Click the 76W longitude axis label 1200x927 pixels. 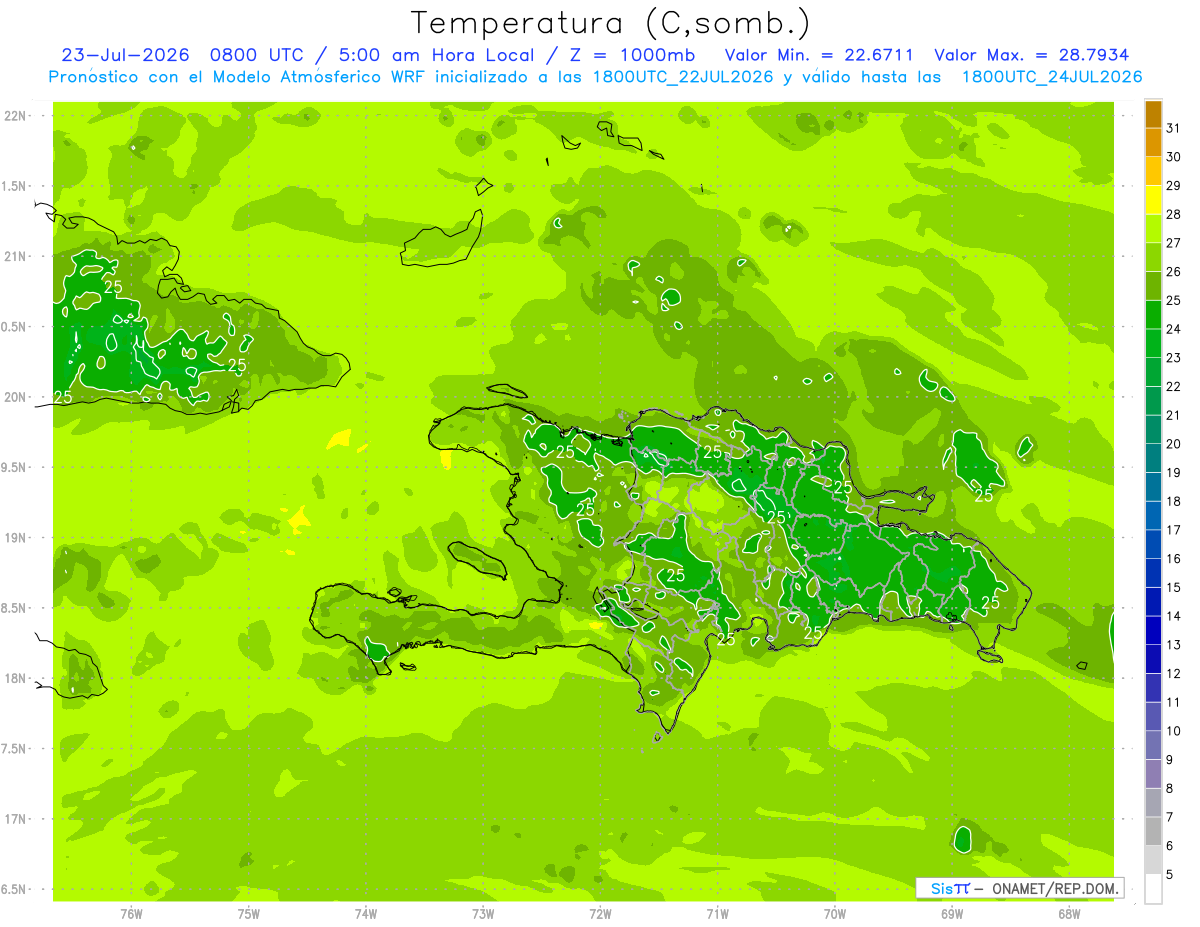tap(131, 913)
